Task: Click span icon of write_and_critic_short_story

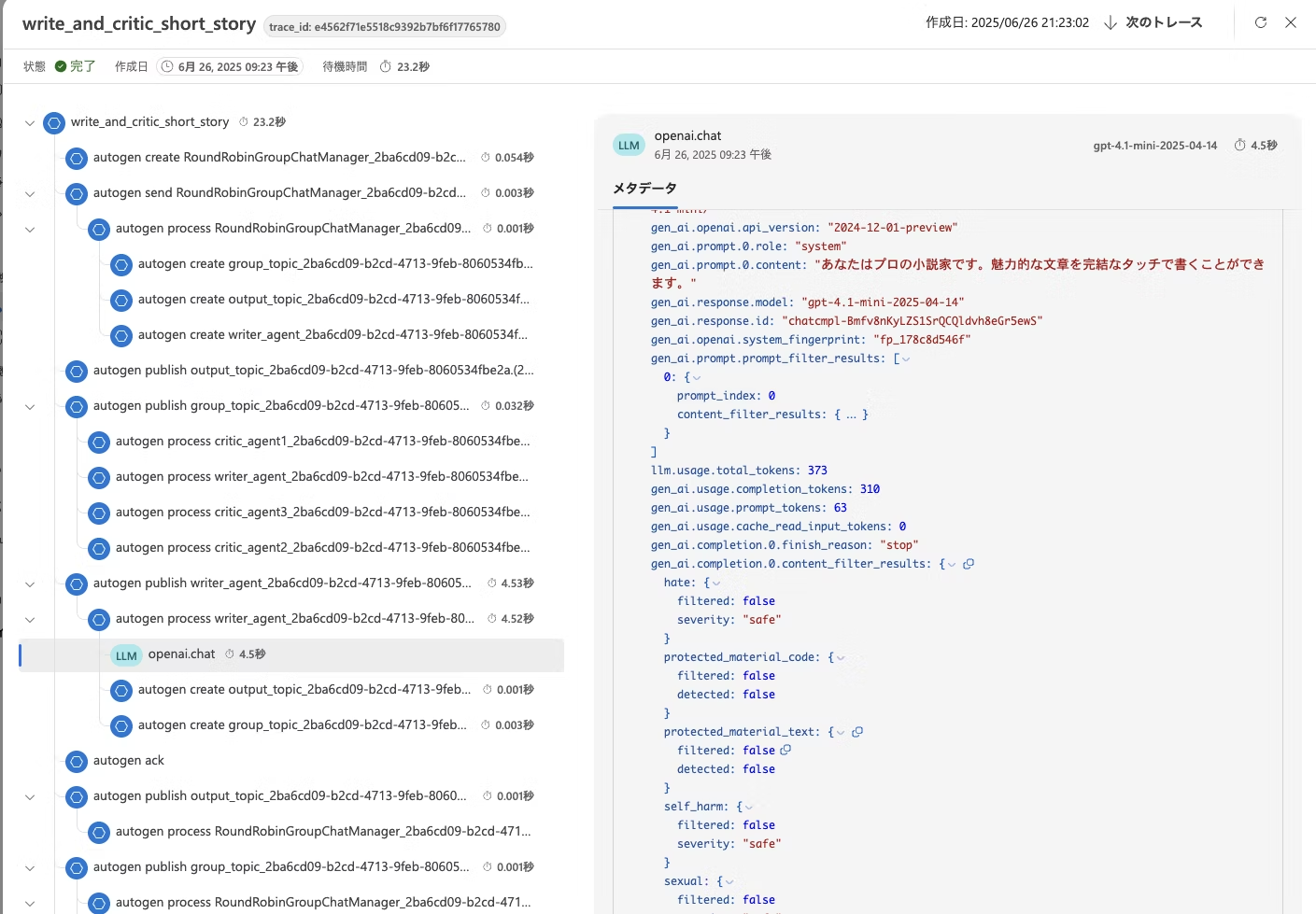Action: click(54, 122)
